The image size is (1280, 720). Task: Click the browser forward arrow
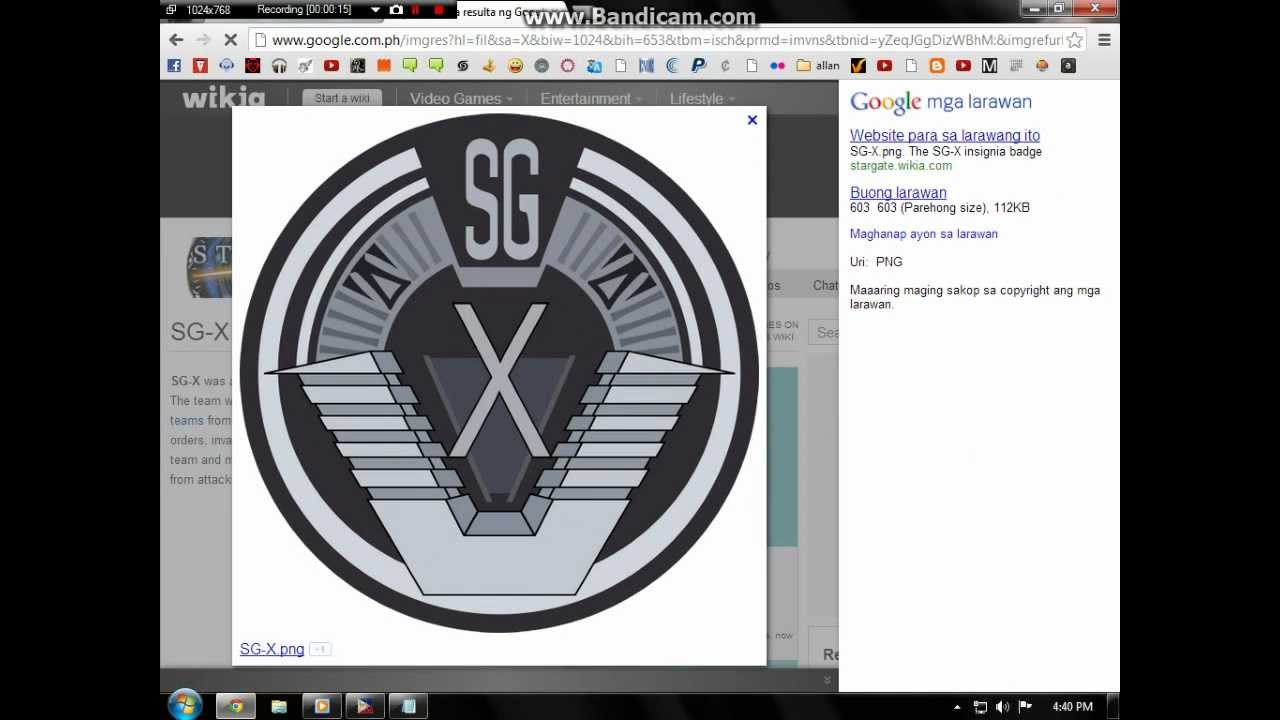[x=203, y=40]
